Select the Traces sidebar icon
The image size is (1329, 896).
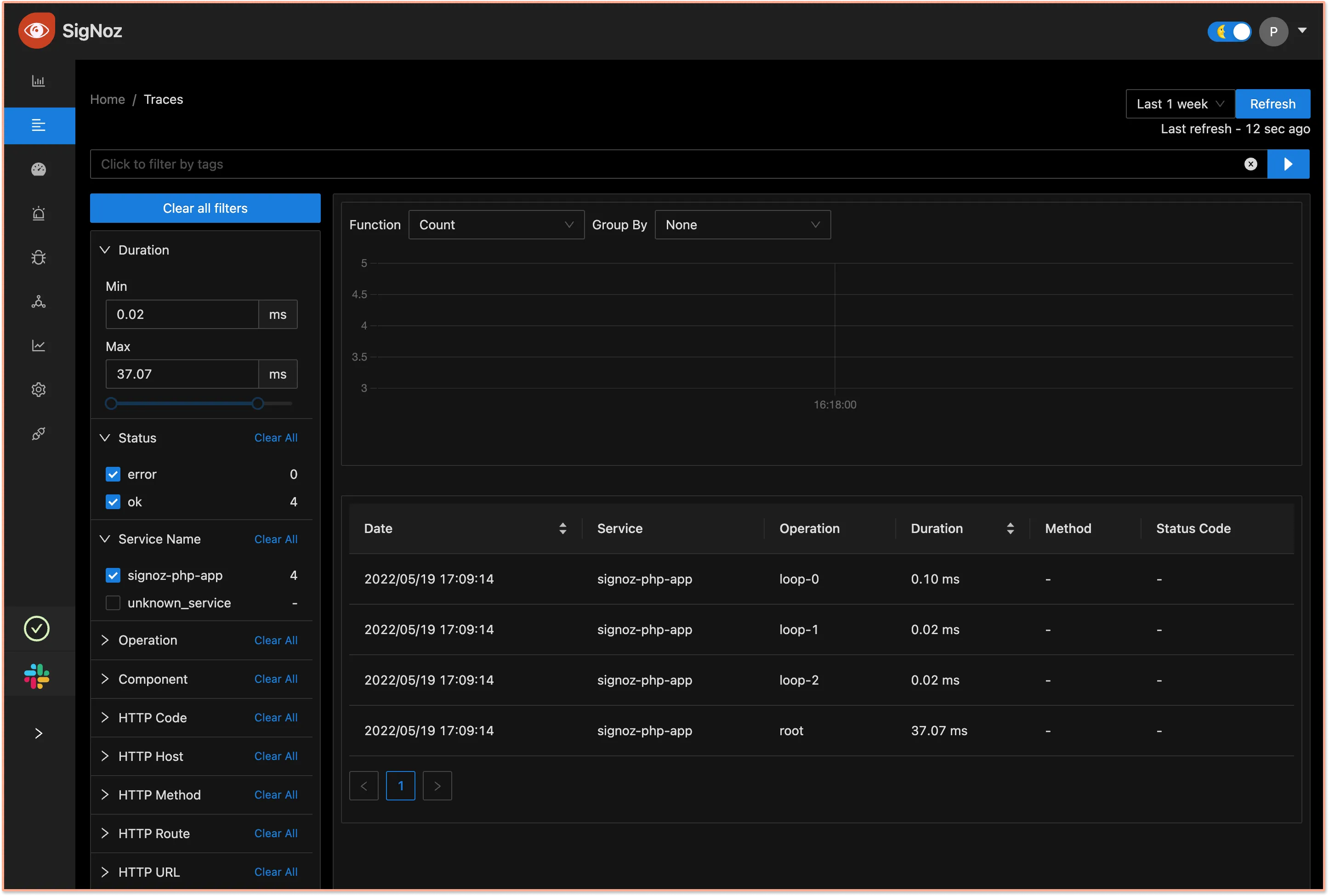(x=38, y=125)
